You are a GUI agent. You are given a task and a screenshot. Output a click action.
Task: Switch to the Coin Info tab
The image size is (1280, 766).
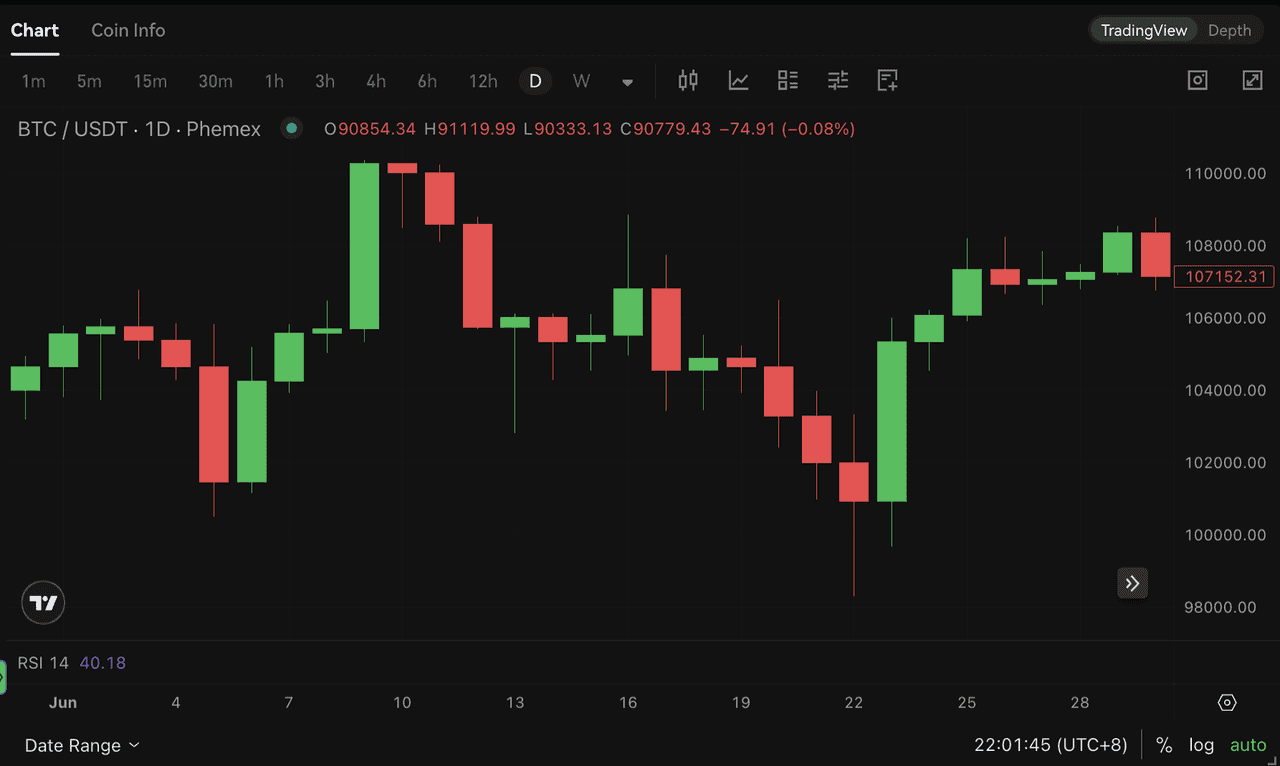(x=128, y=30)
